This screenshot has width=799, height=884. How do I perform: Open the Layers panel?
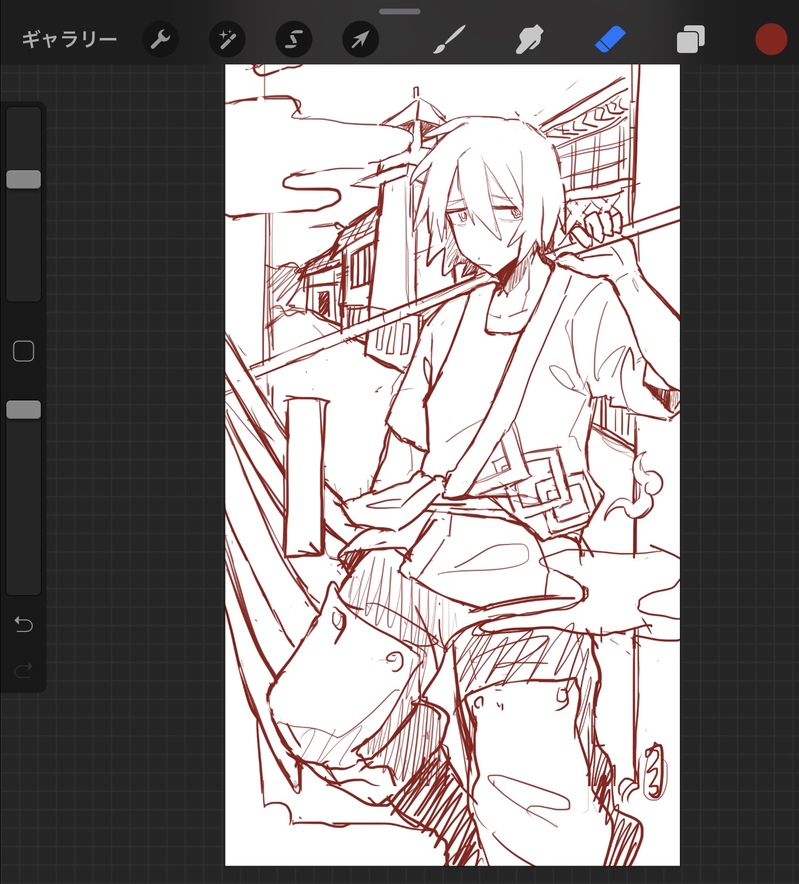click(x=691, y=39)
